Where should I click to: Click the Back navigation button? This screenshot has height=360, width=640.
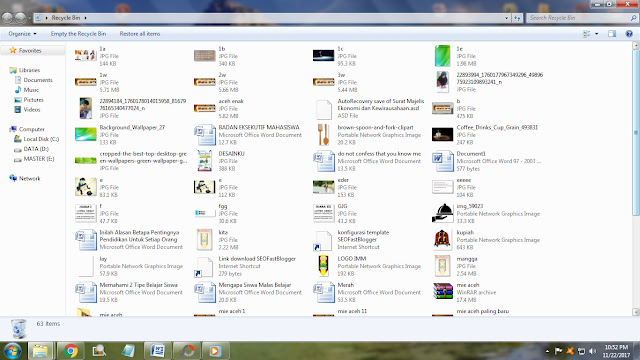tap(7, 18)
